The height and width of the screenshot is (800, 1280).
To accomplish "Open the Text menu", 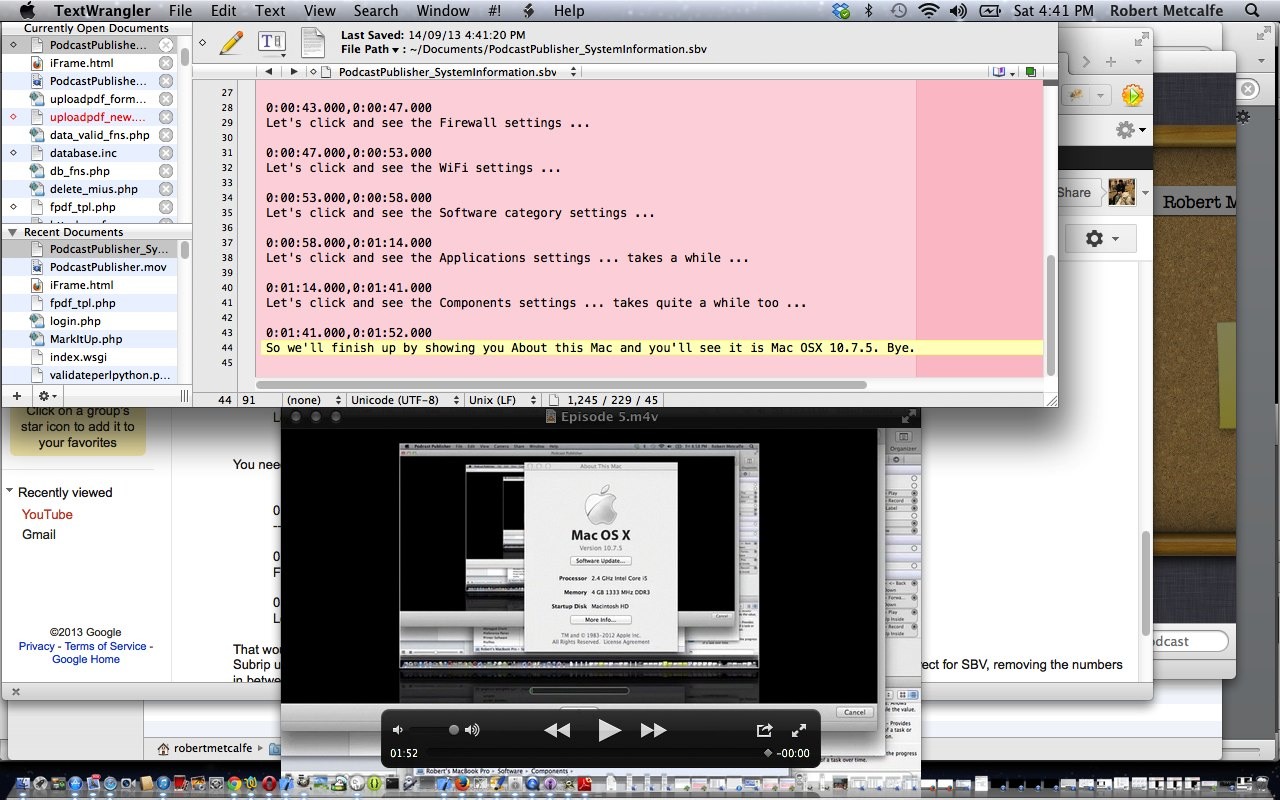I will point(270,11).
